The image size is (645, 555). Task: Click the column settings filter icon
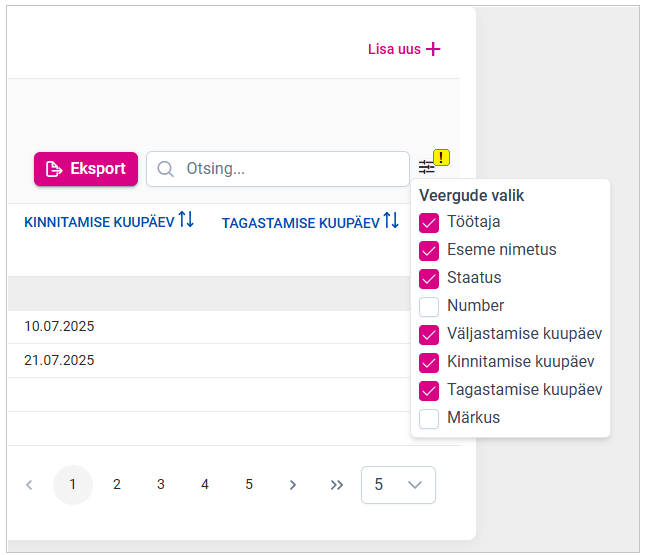[x=427, y=167]
